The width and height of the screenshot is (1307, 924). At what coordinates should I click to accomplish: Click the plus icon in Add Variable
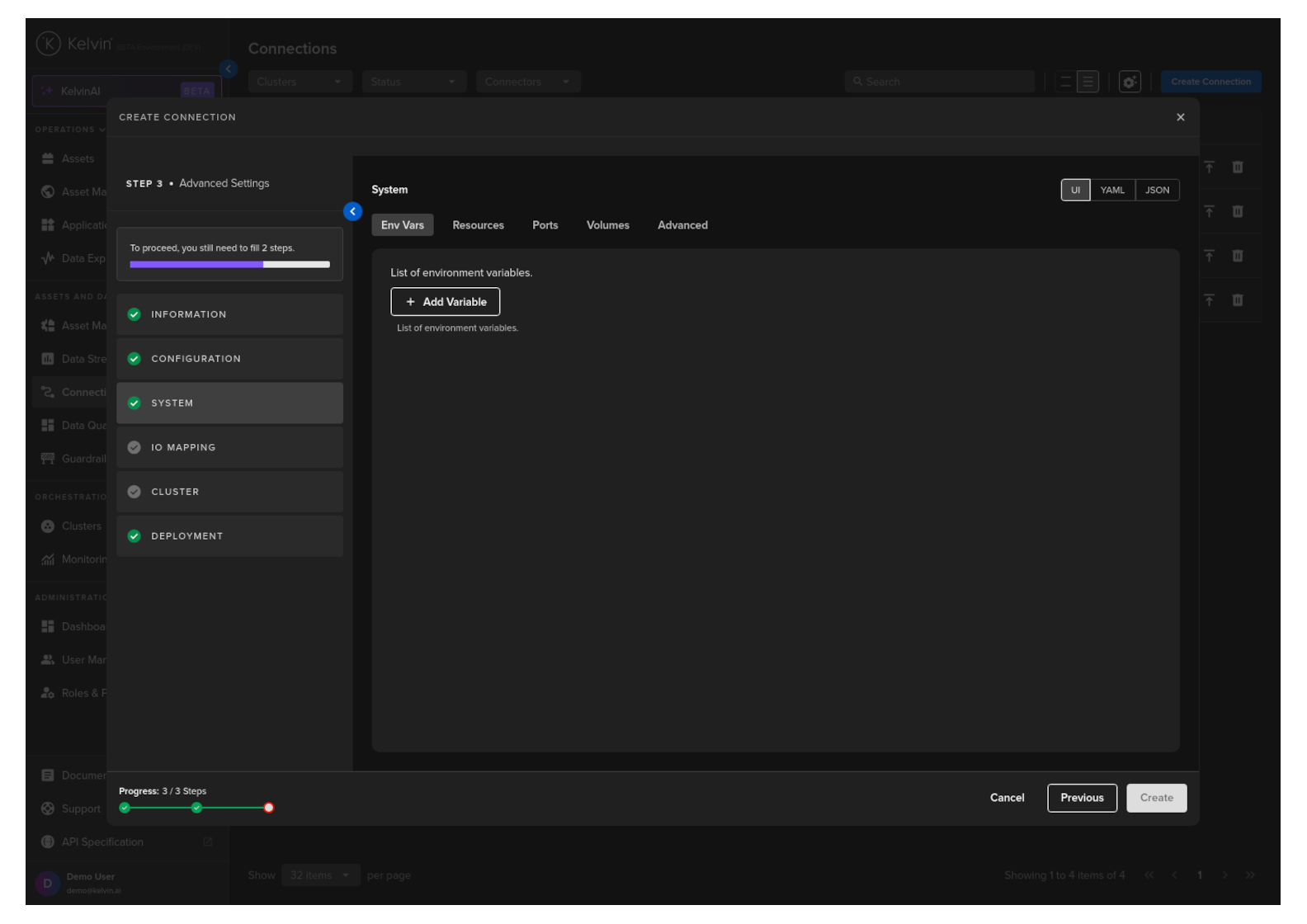coord(410,302)
